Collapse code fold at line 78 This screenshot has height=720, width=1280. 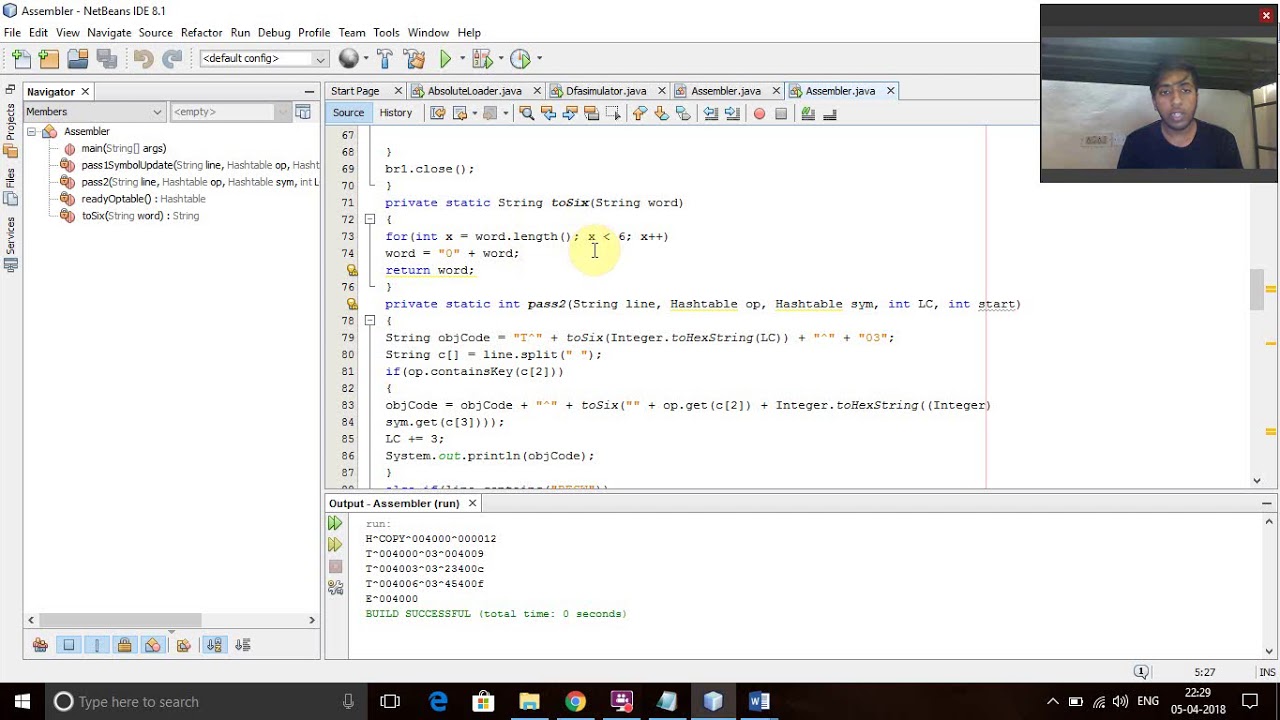tap(369, 320)
